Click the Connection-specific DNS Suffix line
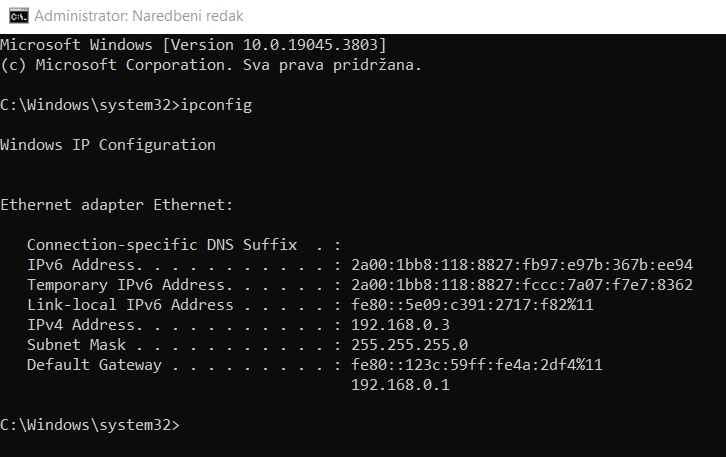726x457 pixels. pyautogui.click(x=184, y=245)
